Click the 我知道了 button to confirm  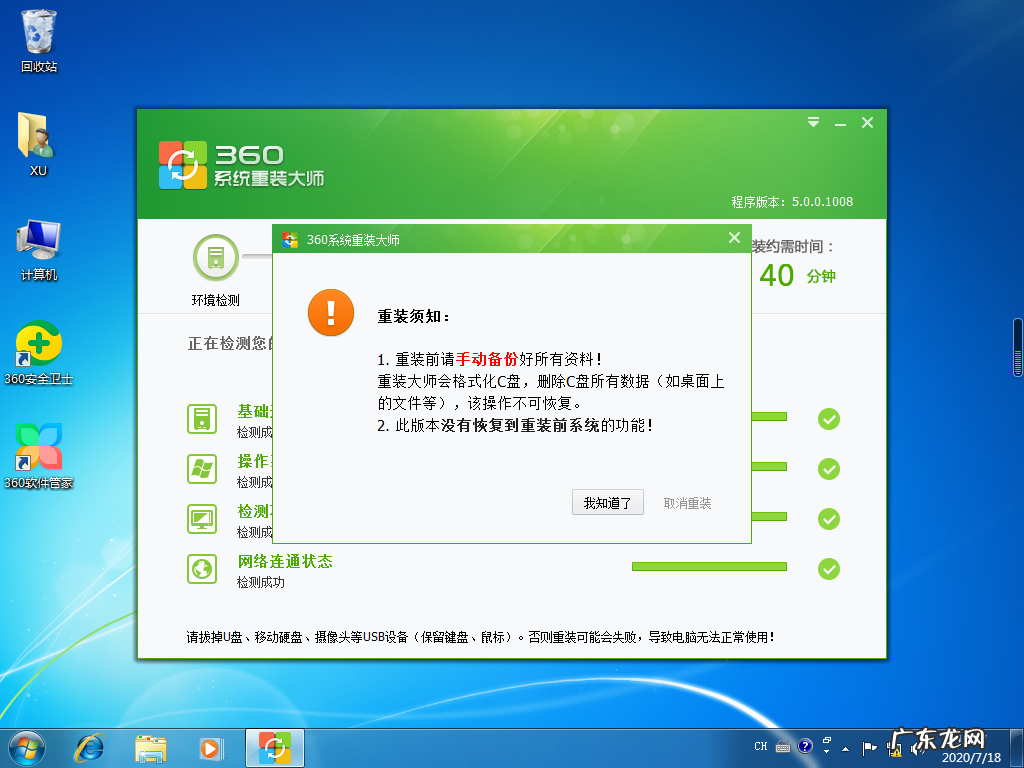coord(607,502)
